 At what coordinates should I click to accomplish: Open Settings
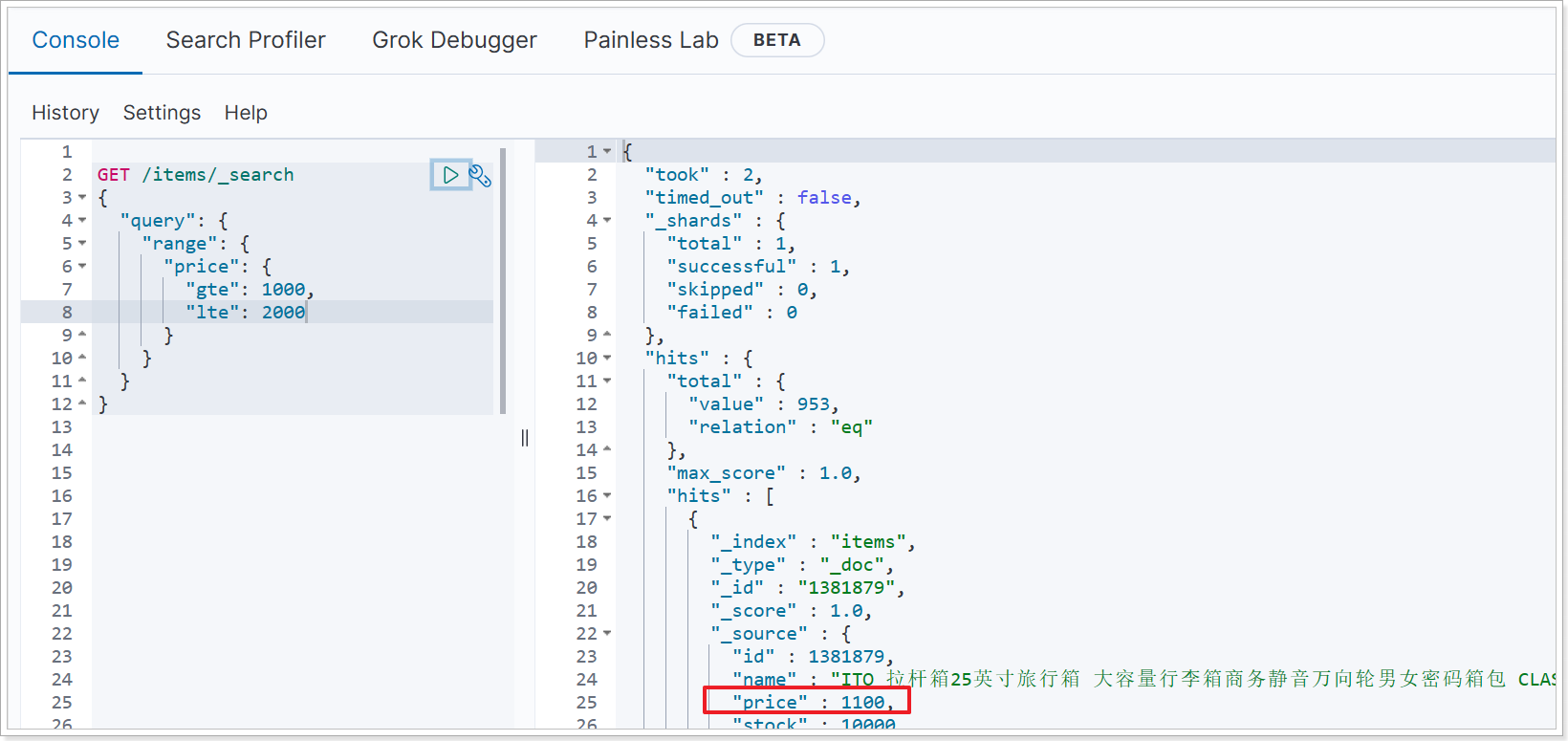pos(162,113)
